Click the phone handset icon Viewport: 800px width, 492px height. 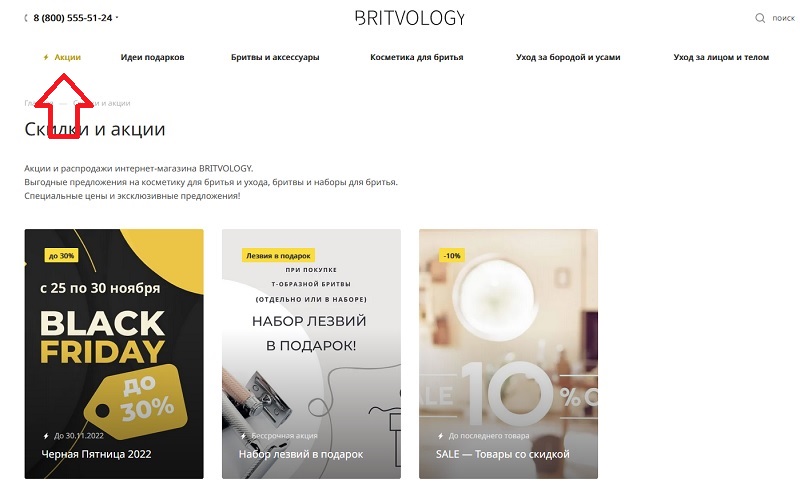26,18
